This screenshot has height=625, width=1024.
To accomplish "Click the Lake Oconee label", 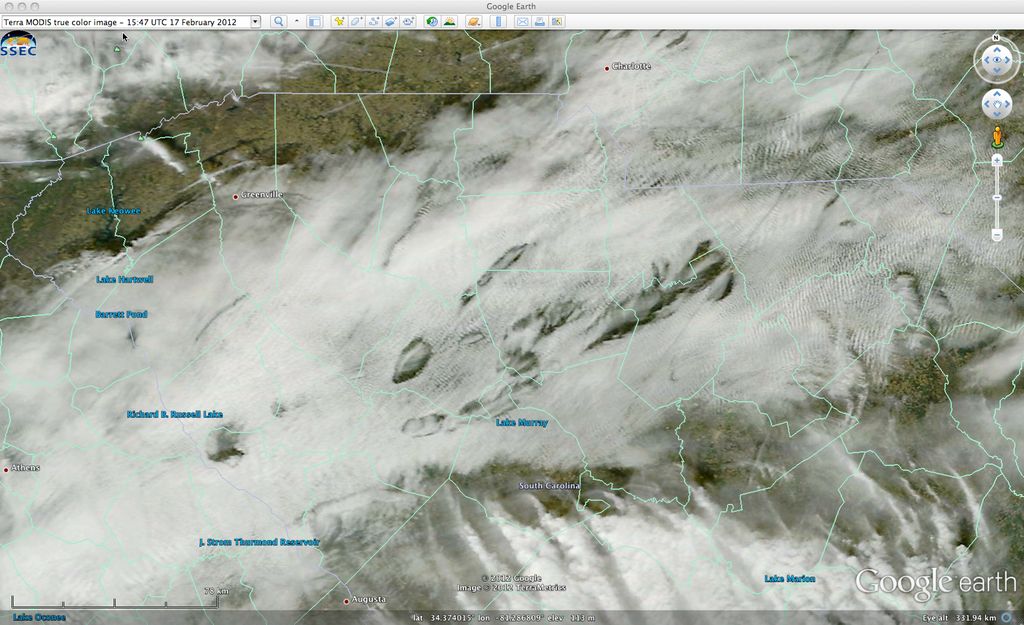I will (x=39, y=617).
